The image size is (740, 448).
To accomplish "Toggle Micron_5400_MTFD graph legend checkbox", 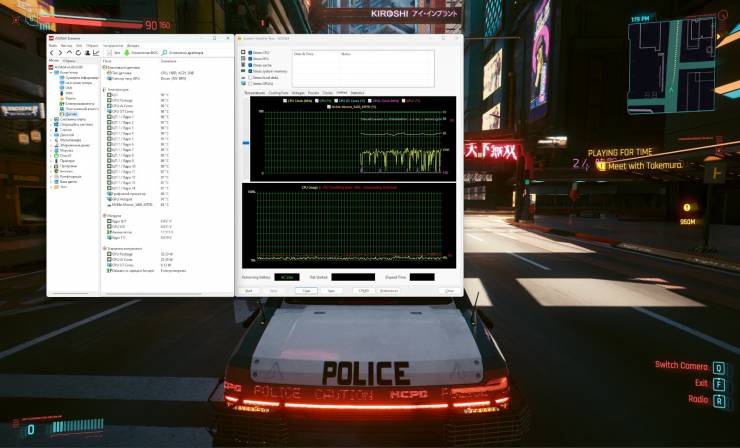I will (x=329, y=106).
